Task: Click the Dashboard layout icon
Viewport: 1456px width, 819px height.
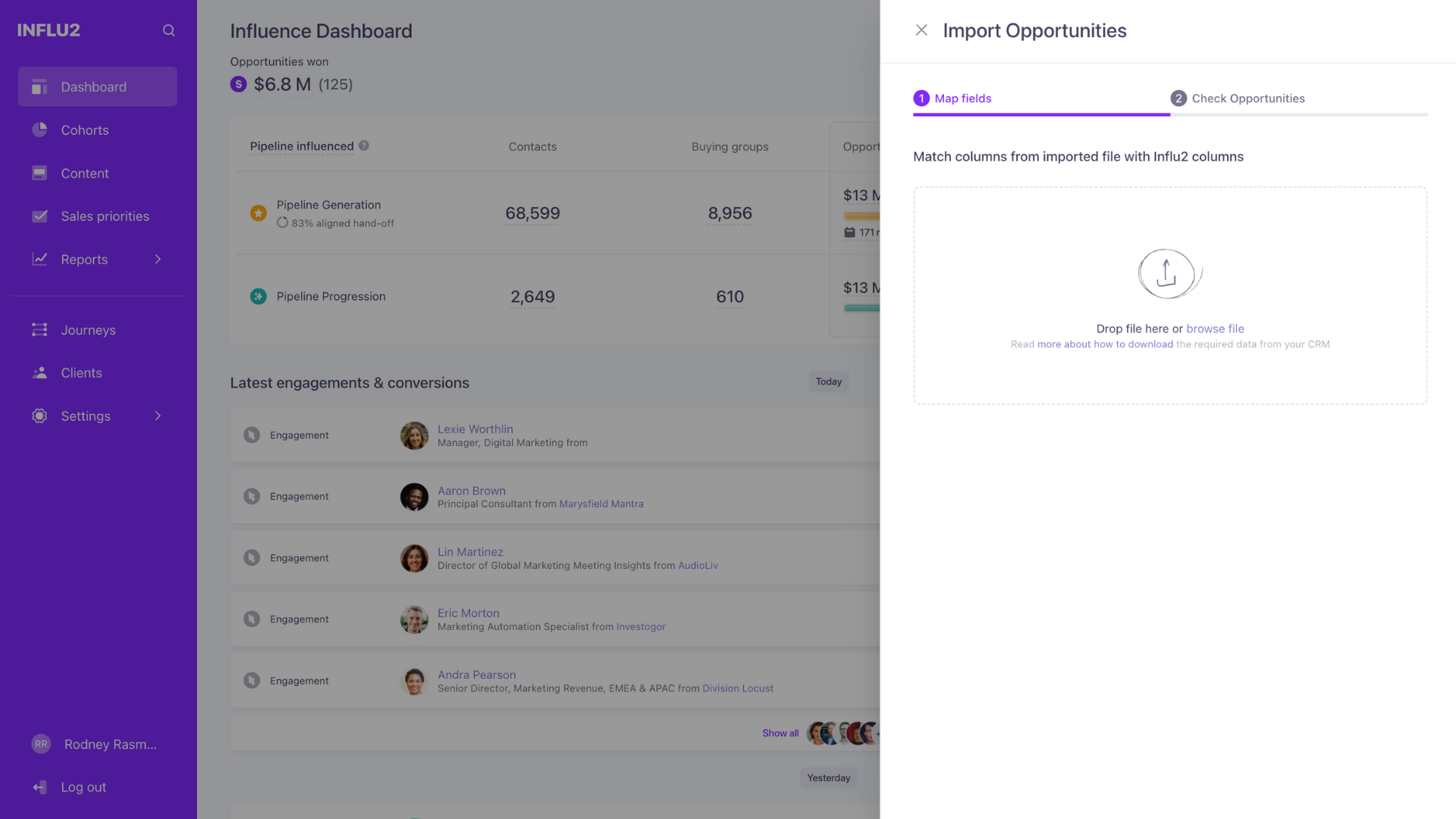Action: pos(39,86)
